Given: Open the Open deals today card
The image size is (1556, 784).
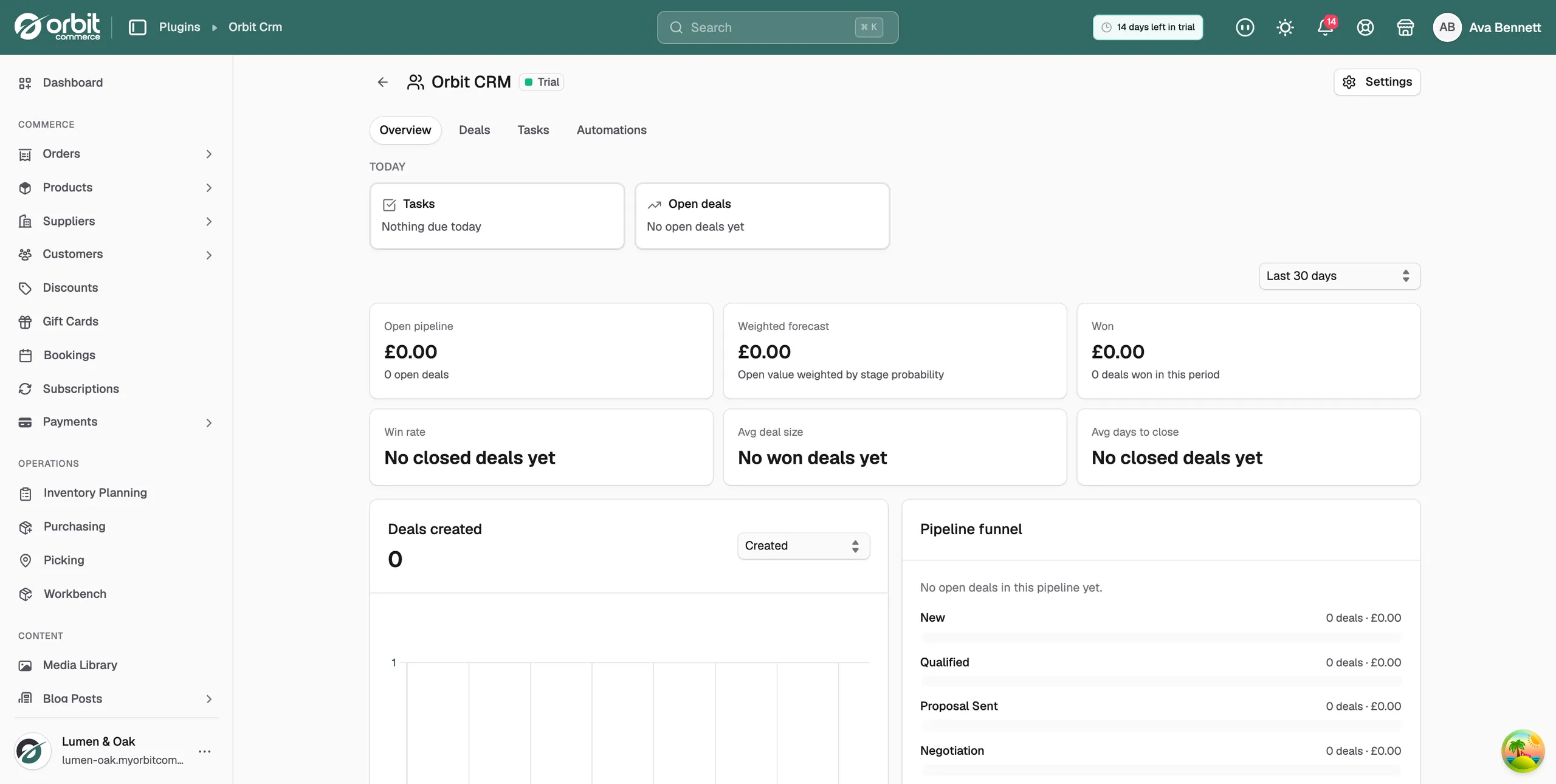Looking at the screenshot, I should tap(762, 216).
